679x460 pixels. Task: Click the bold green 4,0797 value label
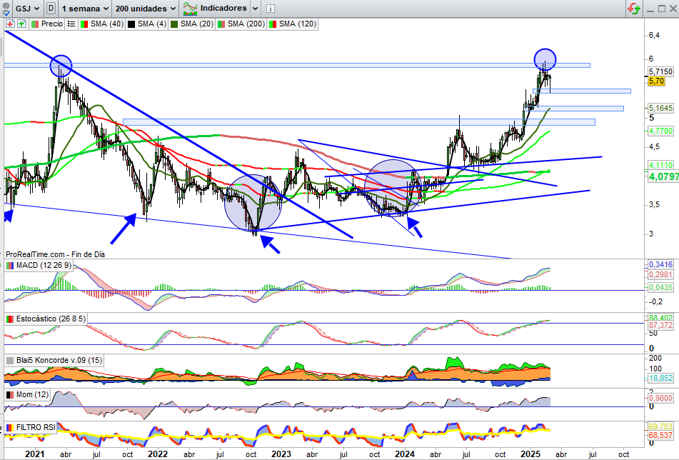(663, 176)
